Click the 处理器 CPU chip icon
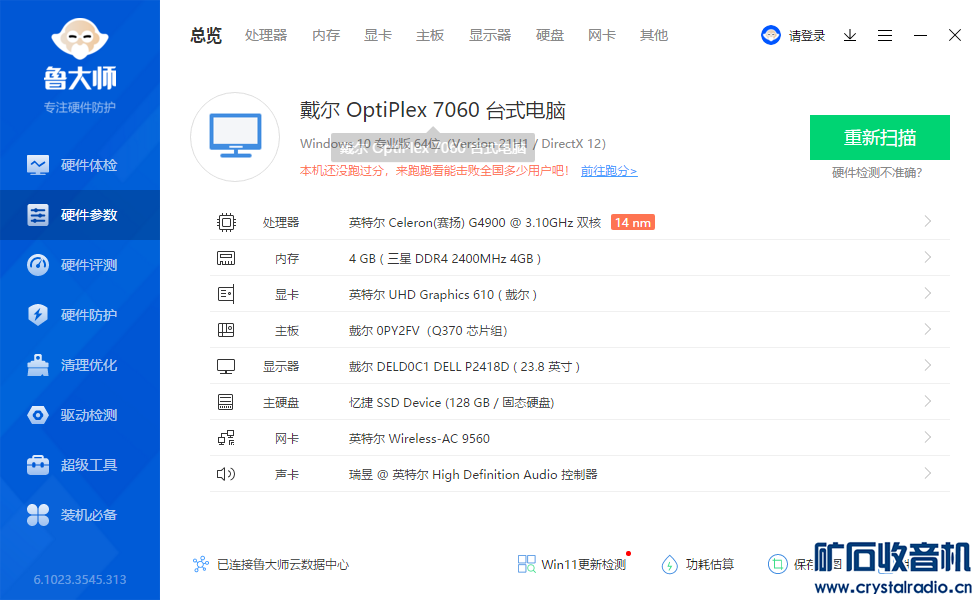The width and height of the screenshot is (980, 600). [x=226, y=222]
